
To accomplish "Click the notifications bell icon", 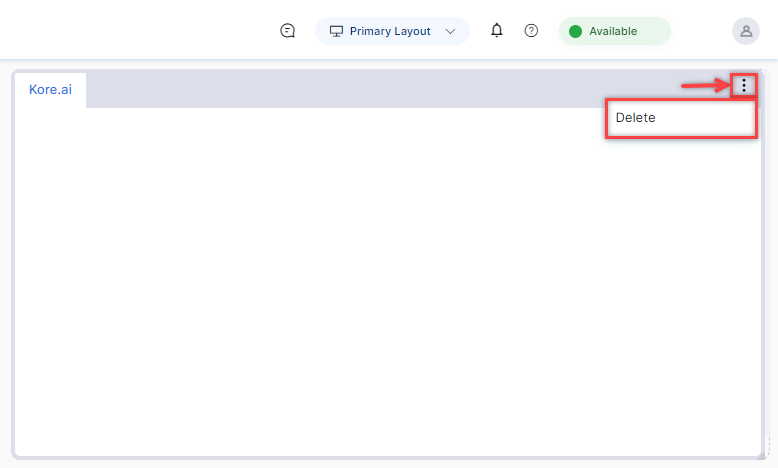I will pos(496,31).
